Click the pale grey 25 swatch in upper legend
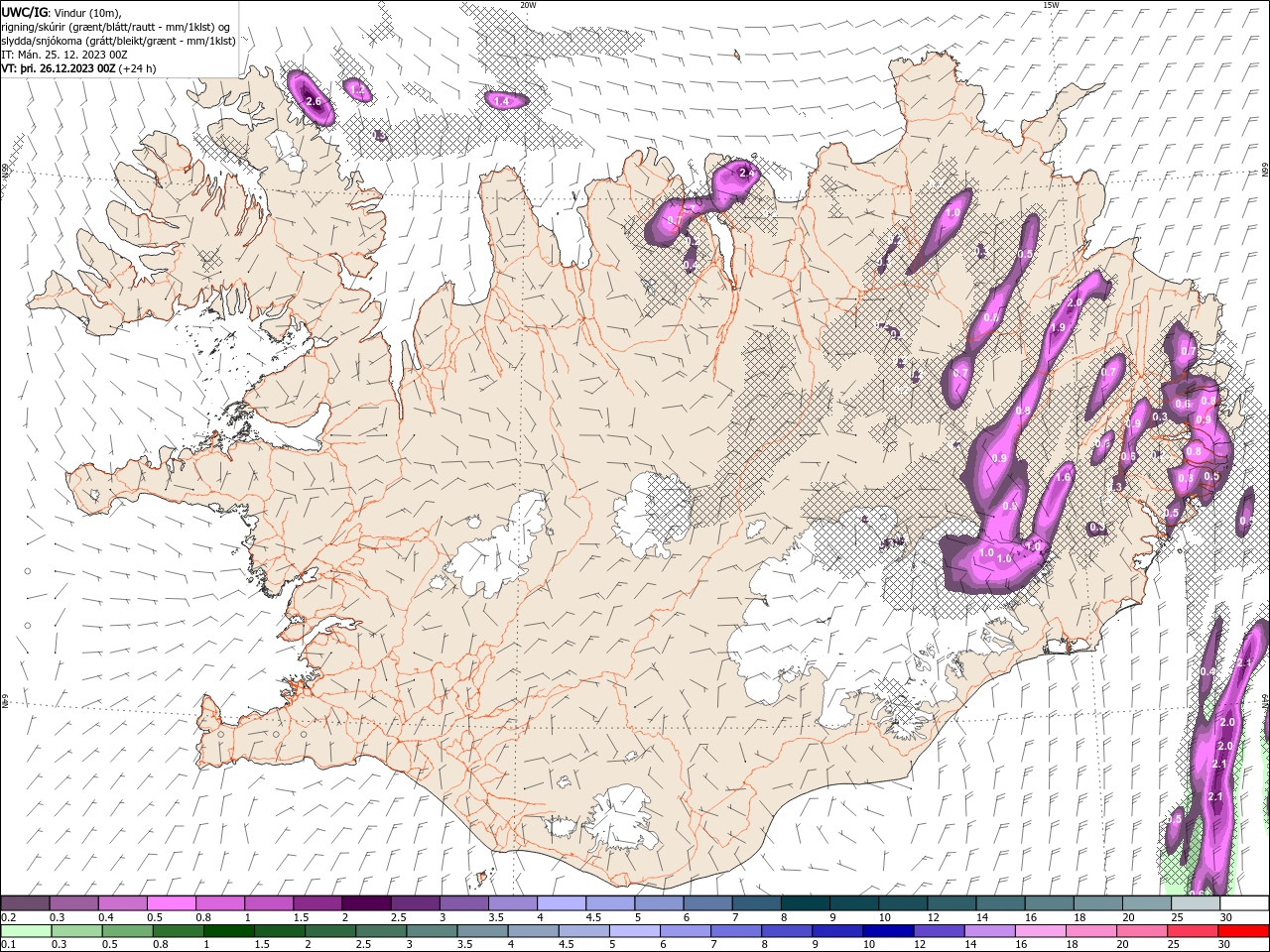Viewport: 1270px width, 952px height. pos(1195,903)
